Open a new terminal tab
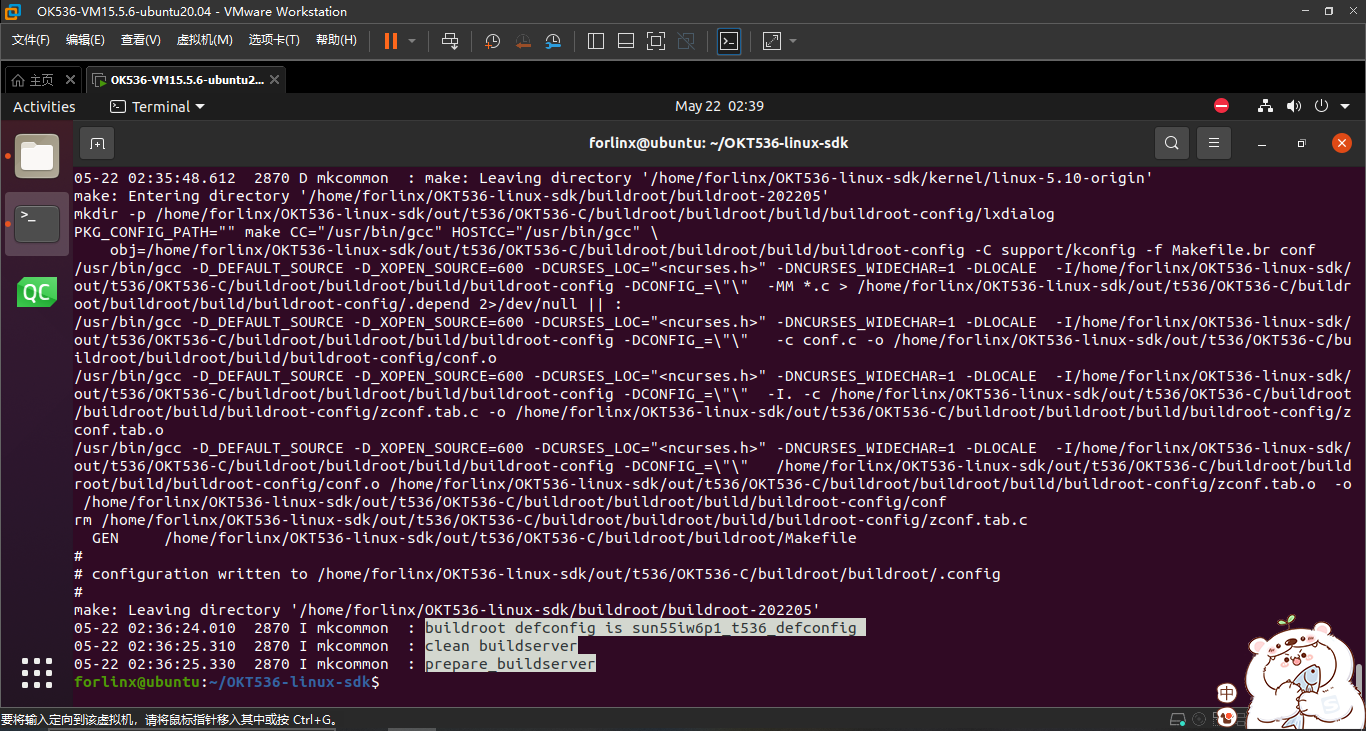Screen dimensions: 1366x731 [97, 143]
